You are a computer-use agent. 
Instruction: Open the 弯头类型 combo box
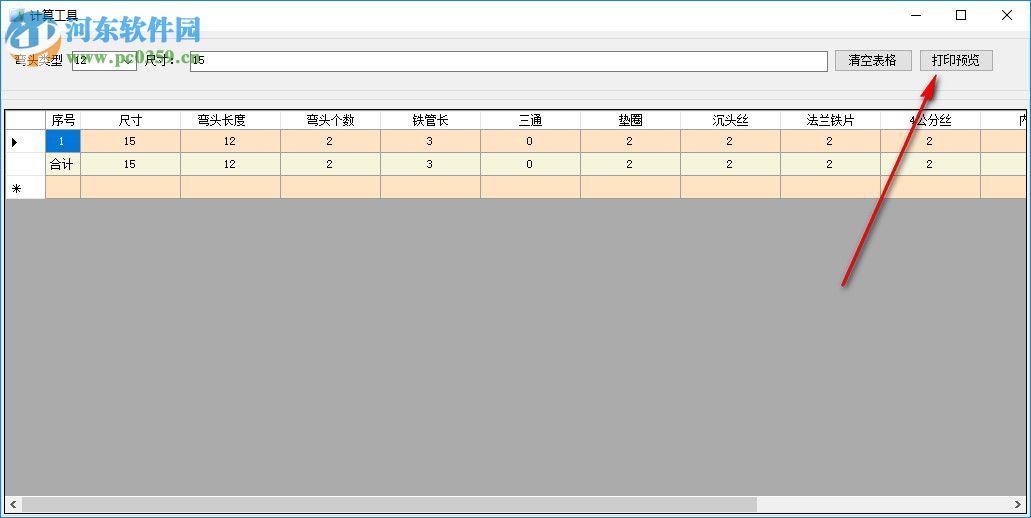point(104,60)
